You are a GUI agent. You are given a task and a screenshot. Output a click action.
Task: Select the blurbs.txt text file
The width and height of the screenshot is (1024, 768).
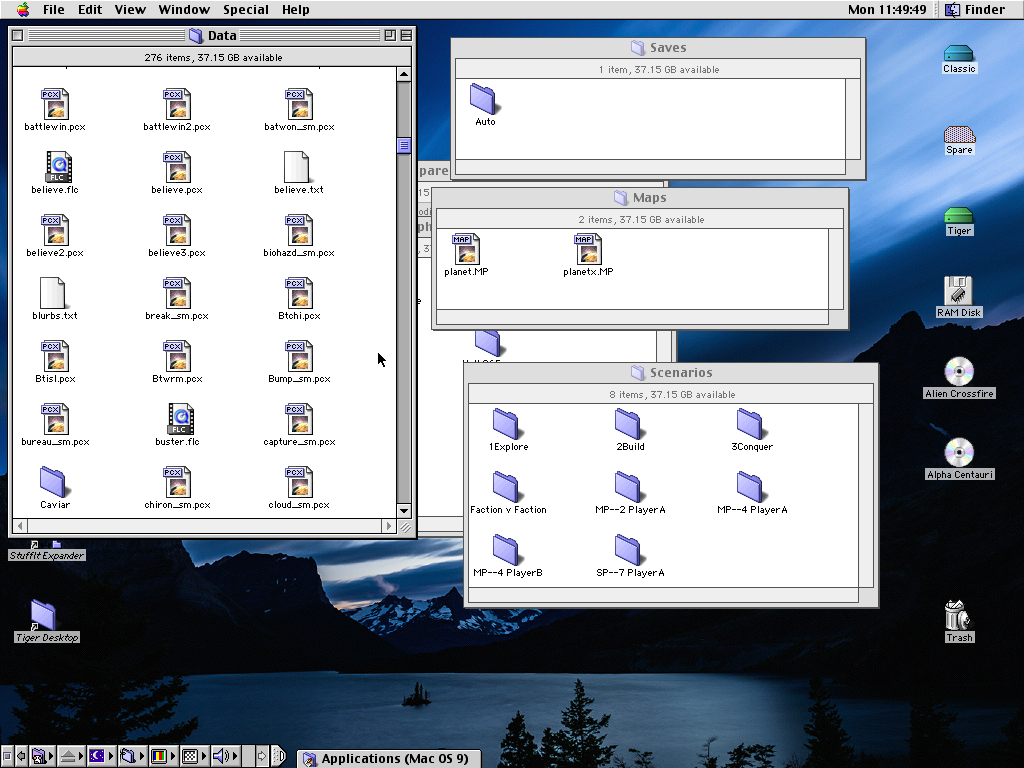point(54,293)
